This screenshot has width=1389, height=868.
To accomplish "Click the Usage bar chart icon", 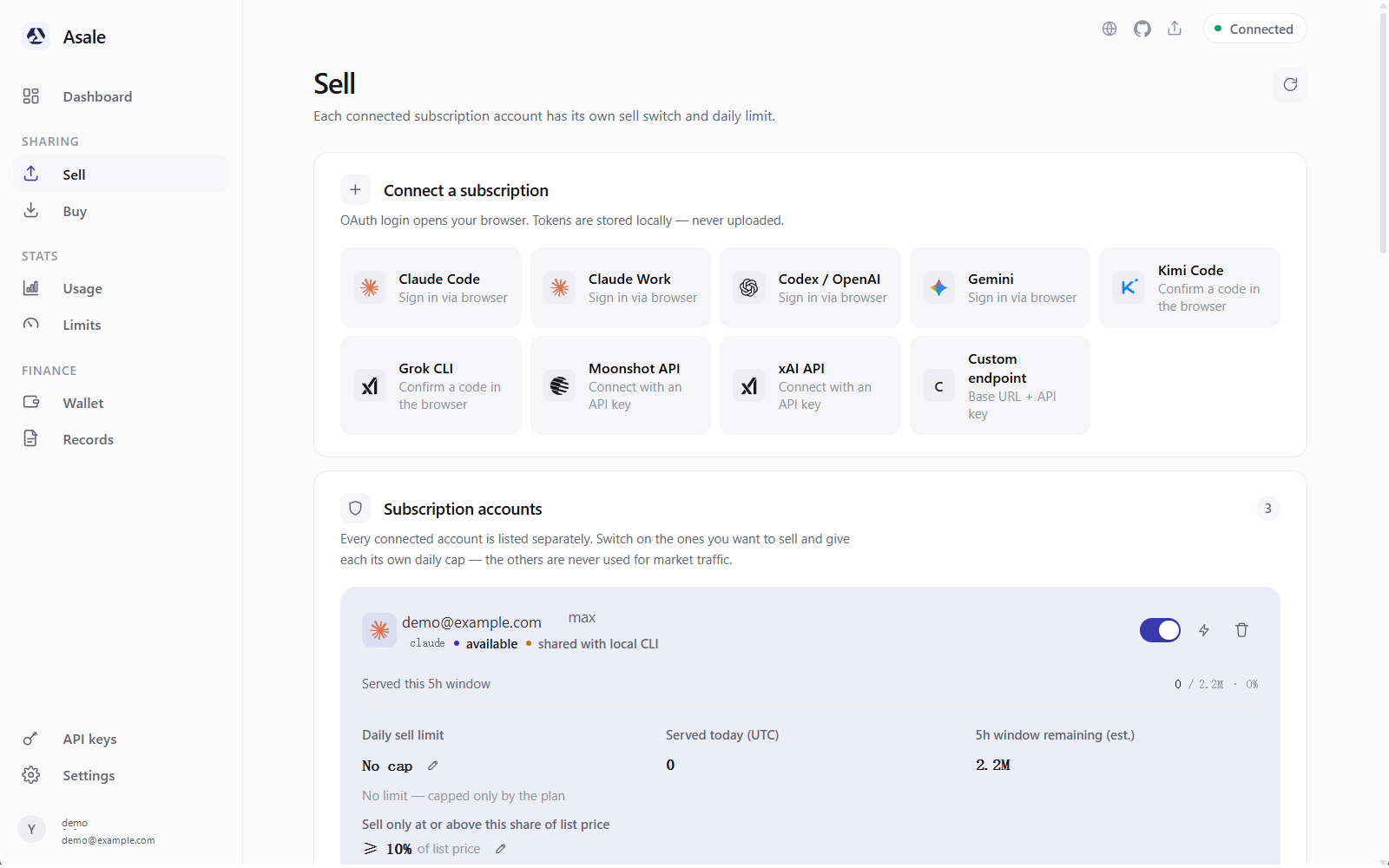I will tap(31, 287).
